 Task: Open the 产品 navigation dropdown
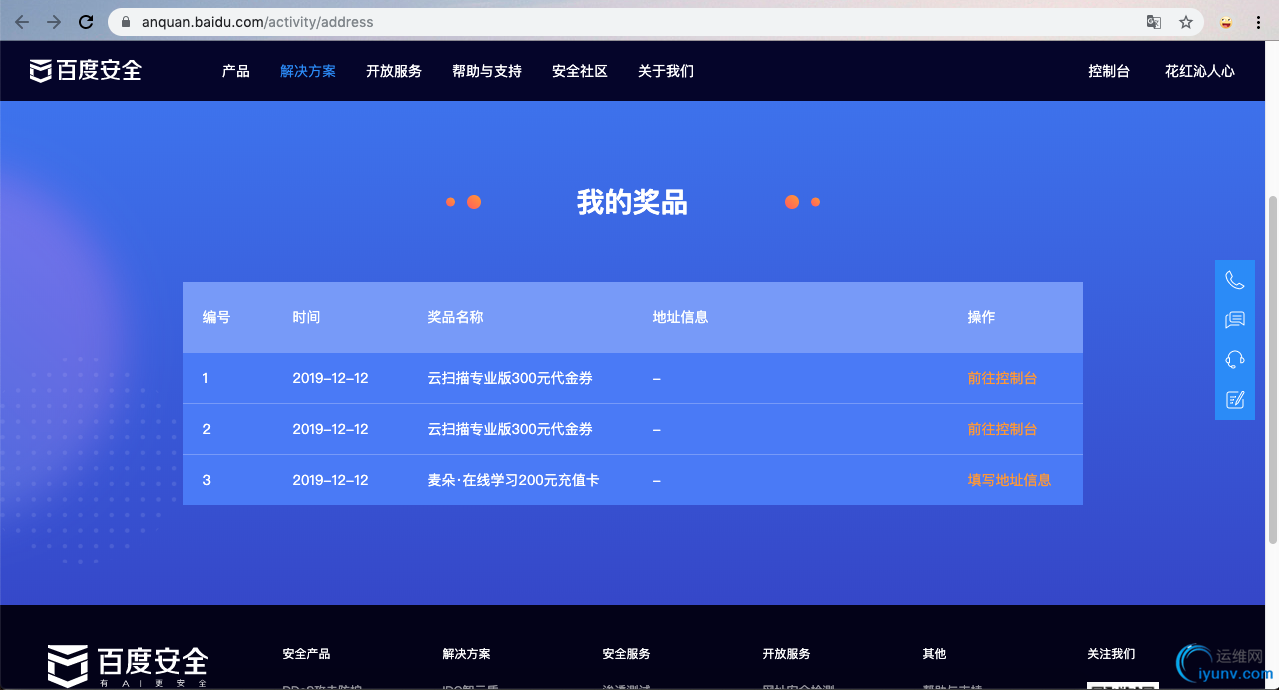point(235,71)
